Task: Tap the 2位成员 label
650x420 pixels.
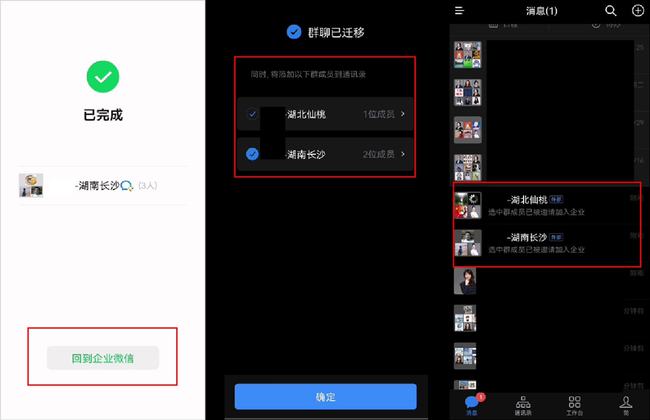Action: (x=378, y=154)
